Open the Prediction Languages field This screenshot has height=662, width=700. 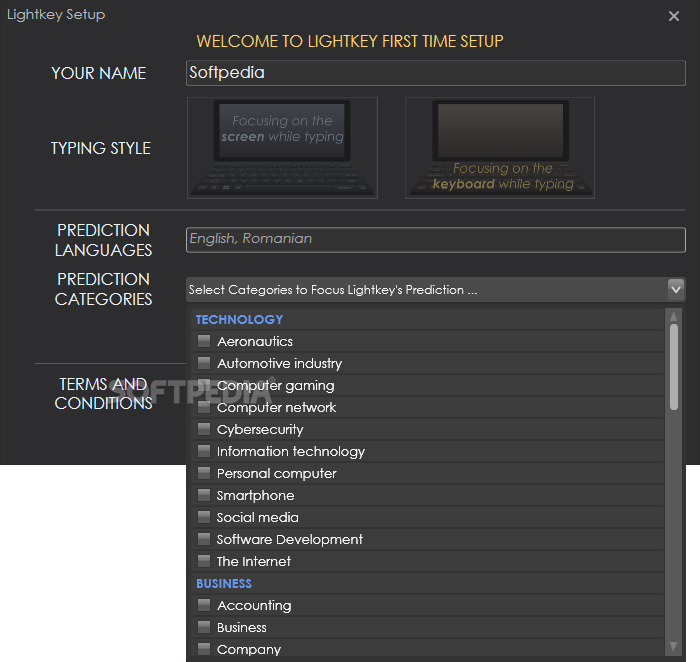pos(436,240)
